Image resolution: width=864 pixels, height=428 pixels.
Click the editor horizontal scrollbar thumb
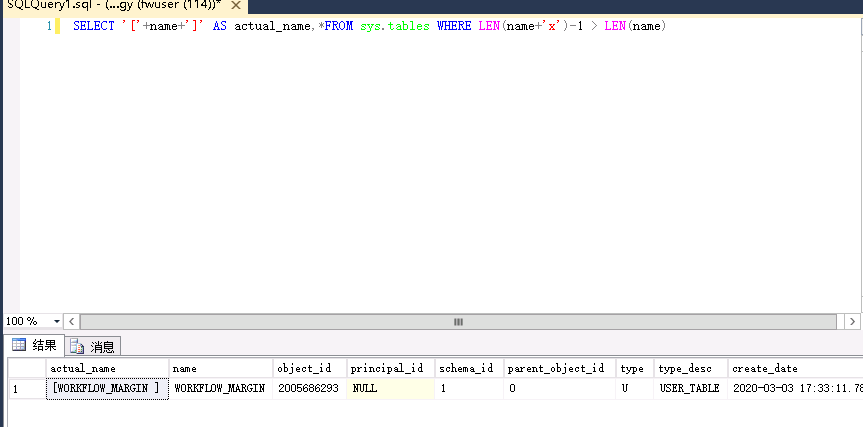point(458,321)
